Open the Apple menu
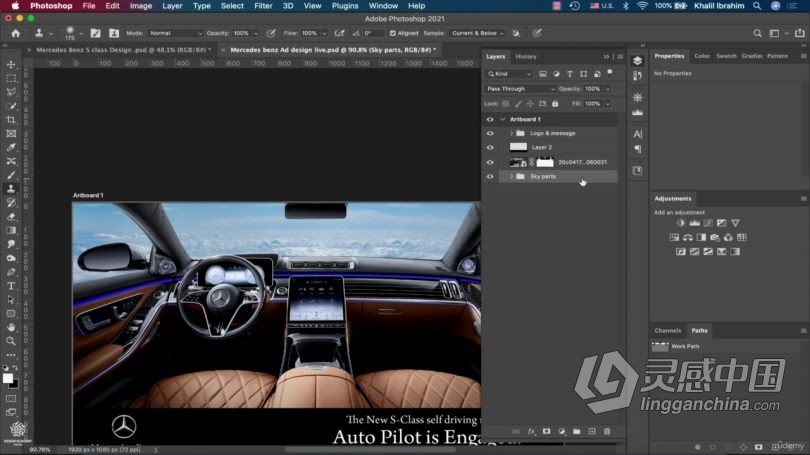Viewport: 810px width, 455px height. (x=15, y=6)
